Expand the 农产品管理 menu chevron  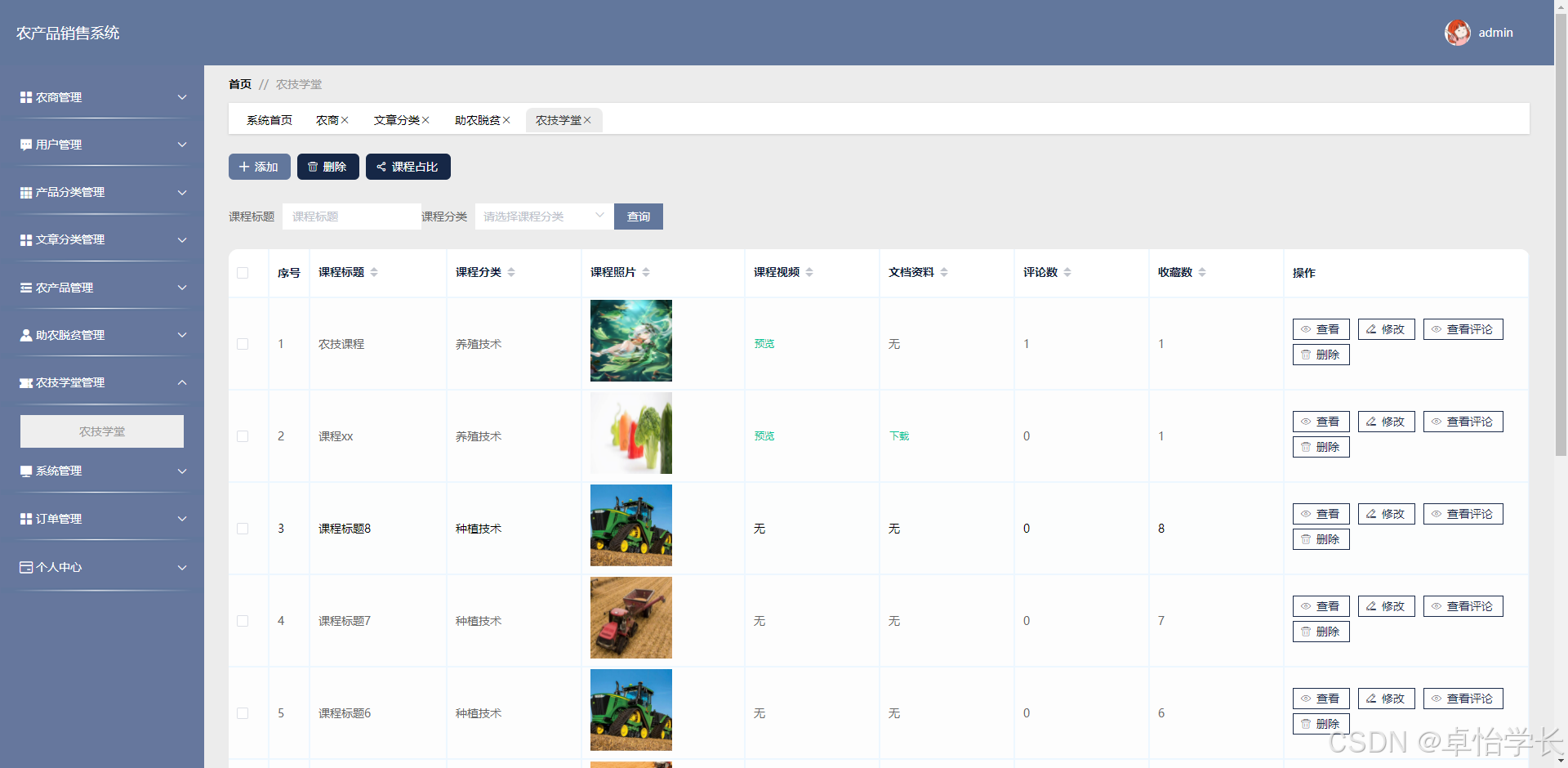[182, 288]
